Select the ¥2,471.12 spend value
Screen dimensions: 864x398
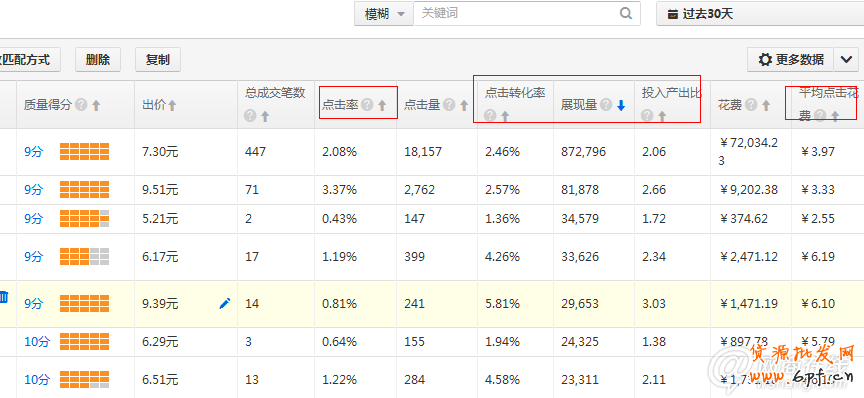click(x=749, y=256)
